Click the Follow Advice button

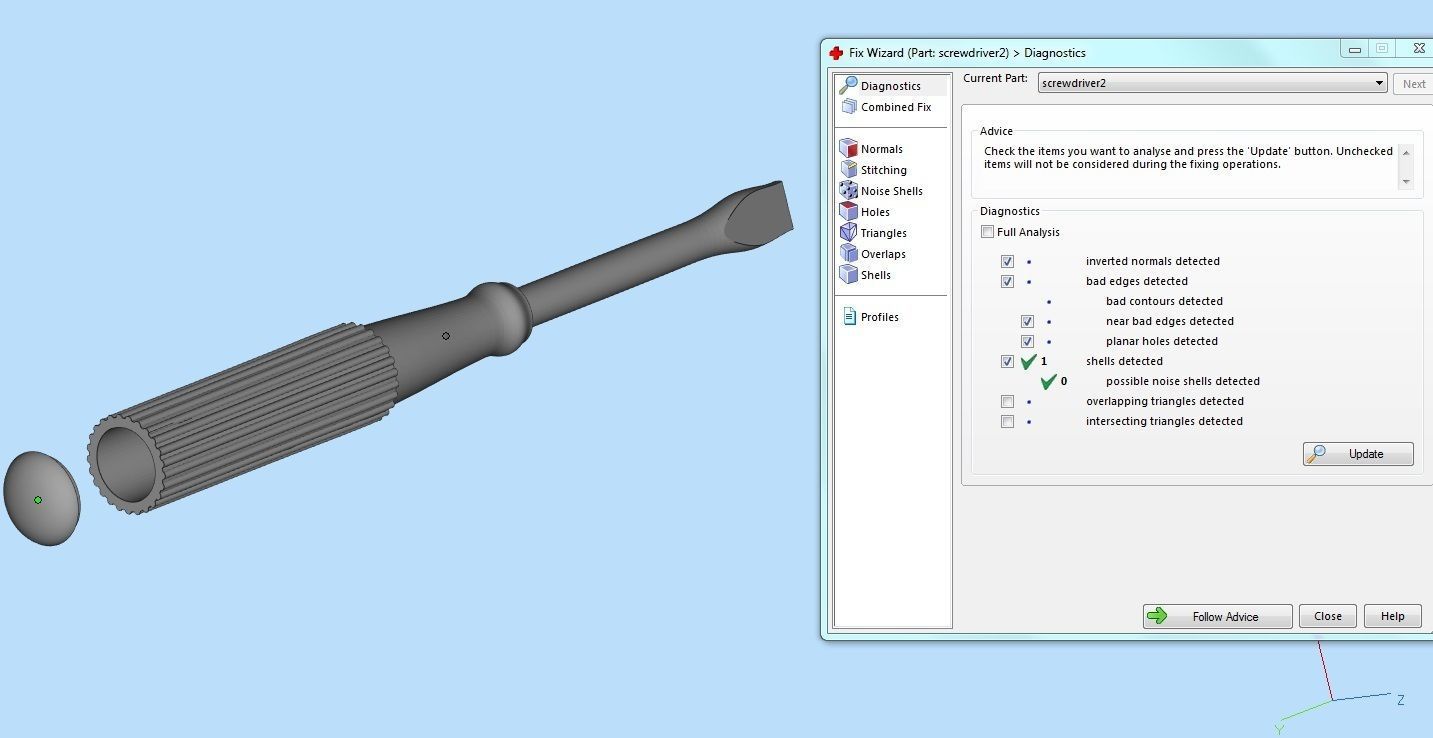coord(1217,616)
